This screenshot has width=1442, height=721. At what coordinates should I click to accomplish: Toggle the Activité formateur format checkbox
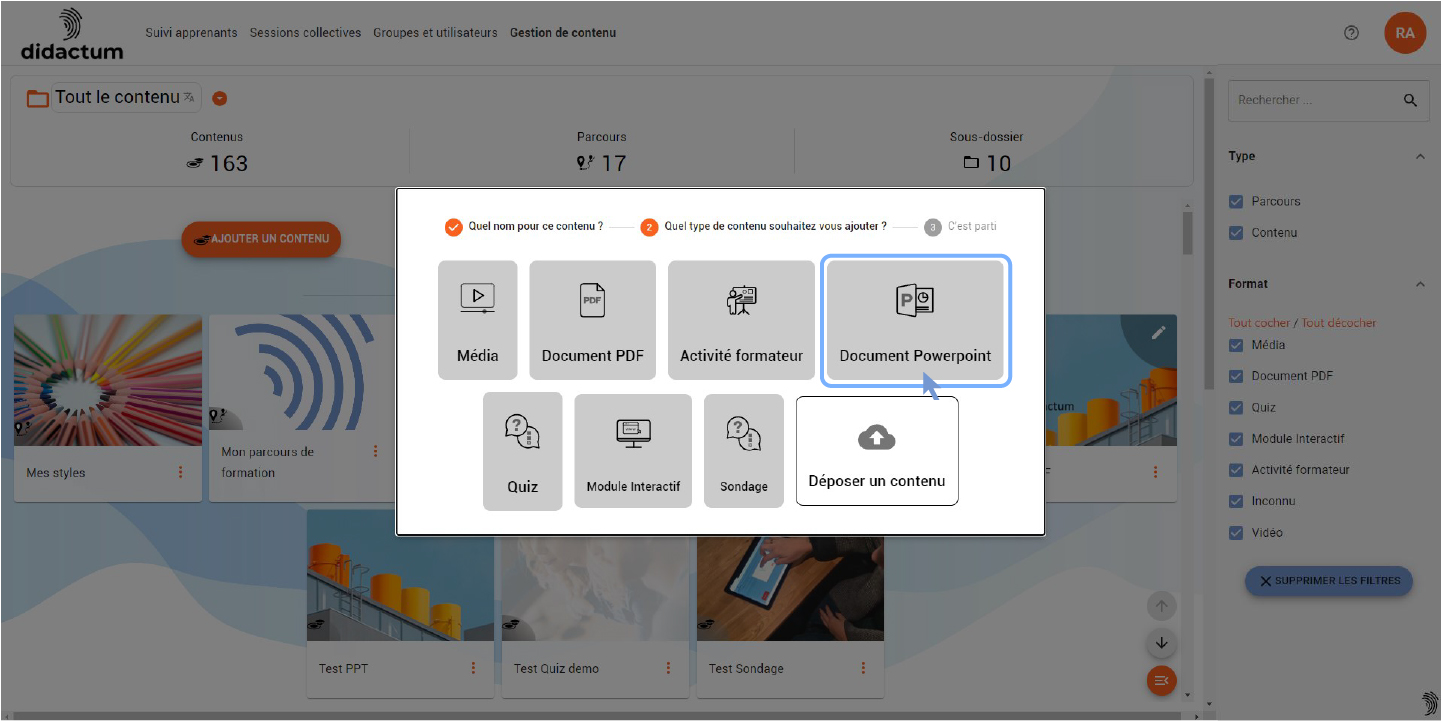tap(1236, 470)
